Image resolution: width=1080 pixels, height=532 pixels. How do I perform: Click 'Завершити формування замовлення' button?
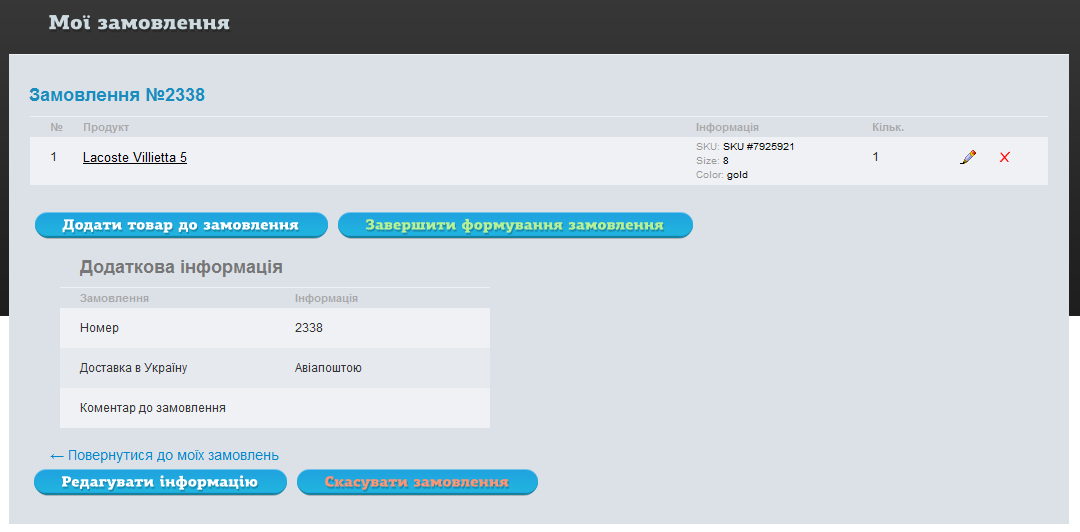(x=515, y=225)
